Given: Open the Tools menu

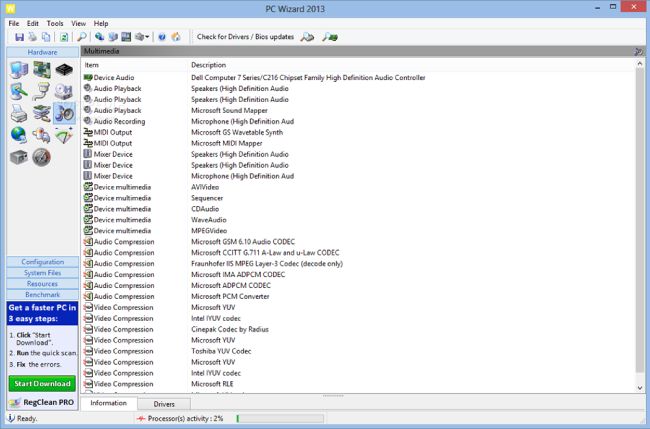Looking at the screenshot, I should click(55, 24).
